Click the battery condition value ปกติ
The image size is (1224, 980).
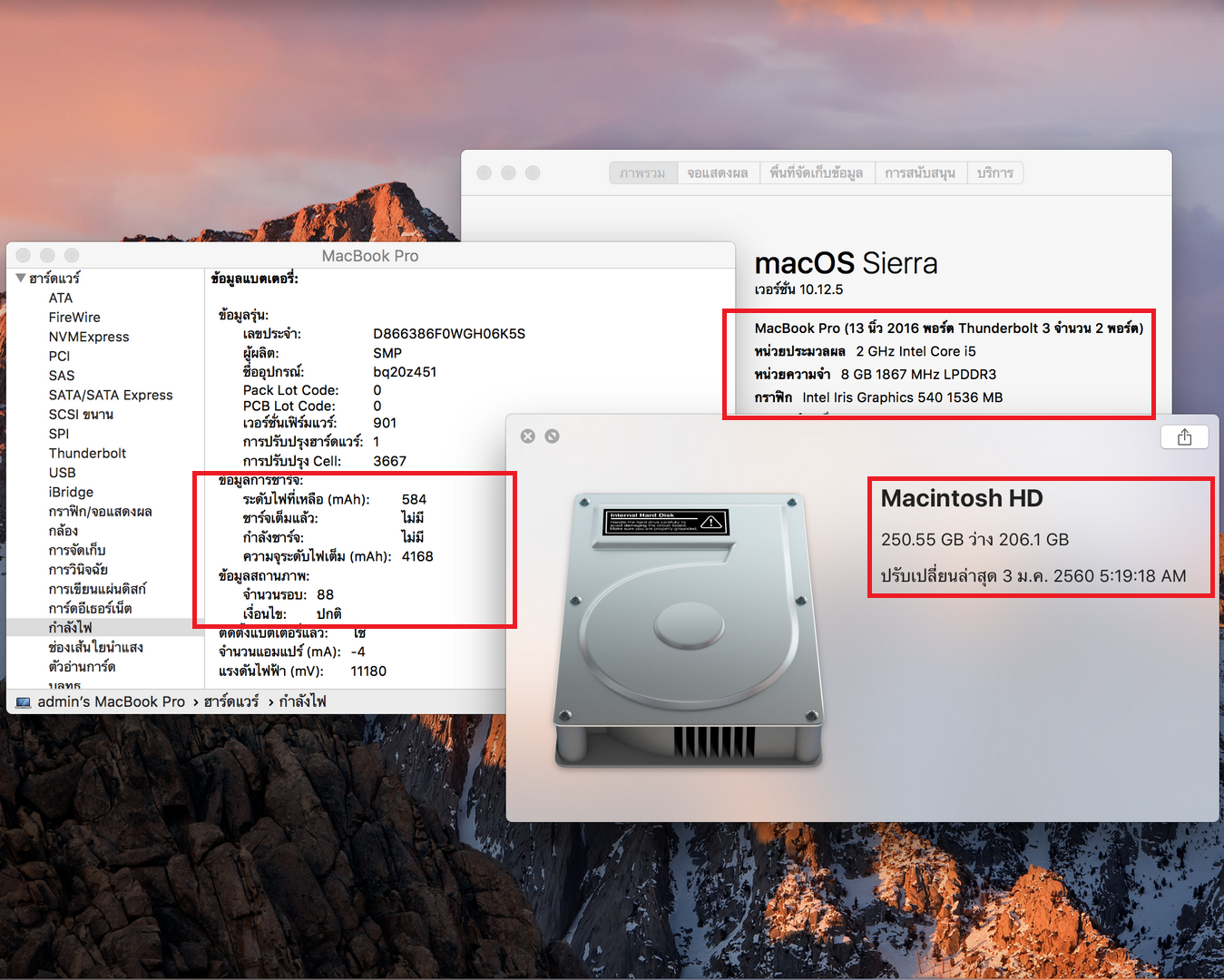coord(328,613)
